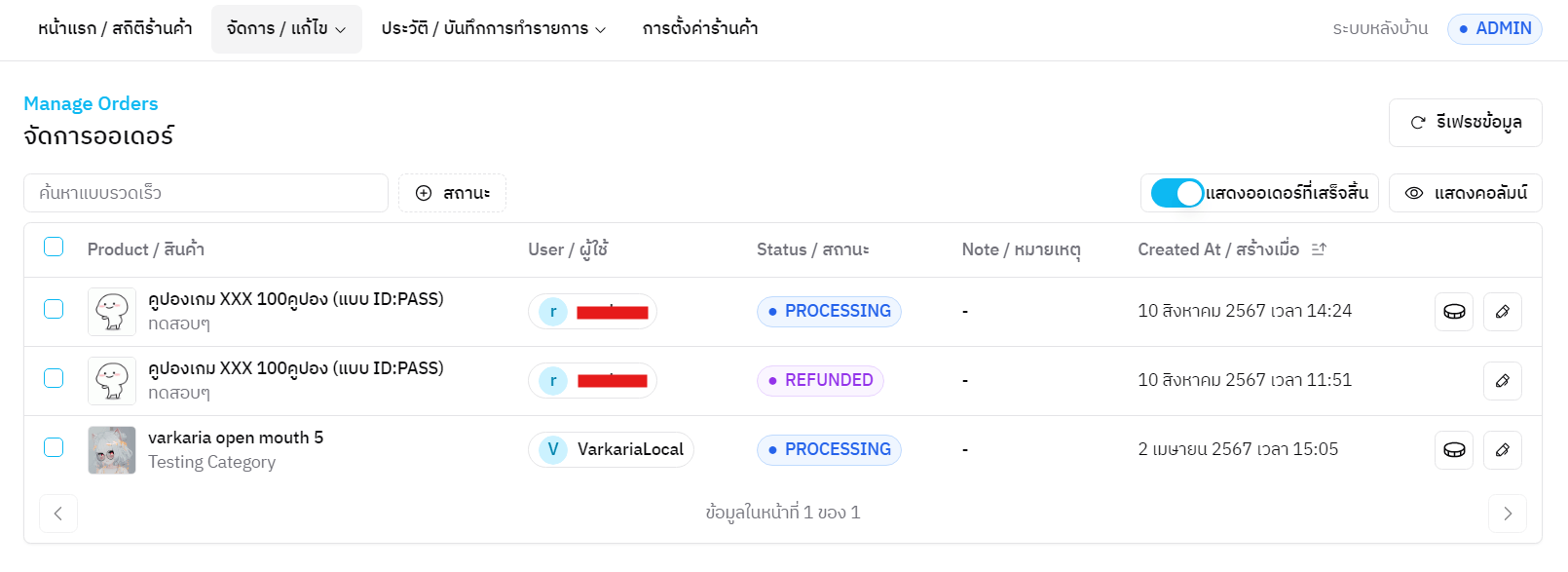The image size is (1568, 572).
Task: Click pencil edit icon for varkaria order
Action: pyautogui.click(x=1502, y=450)
